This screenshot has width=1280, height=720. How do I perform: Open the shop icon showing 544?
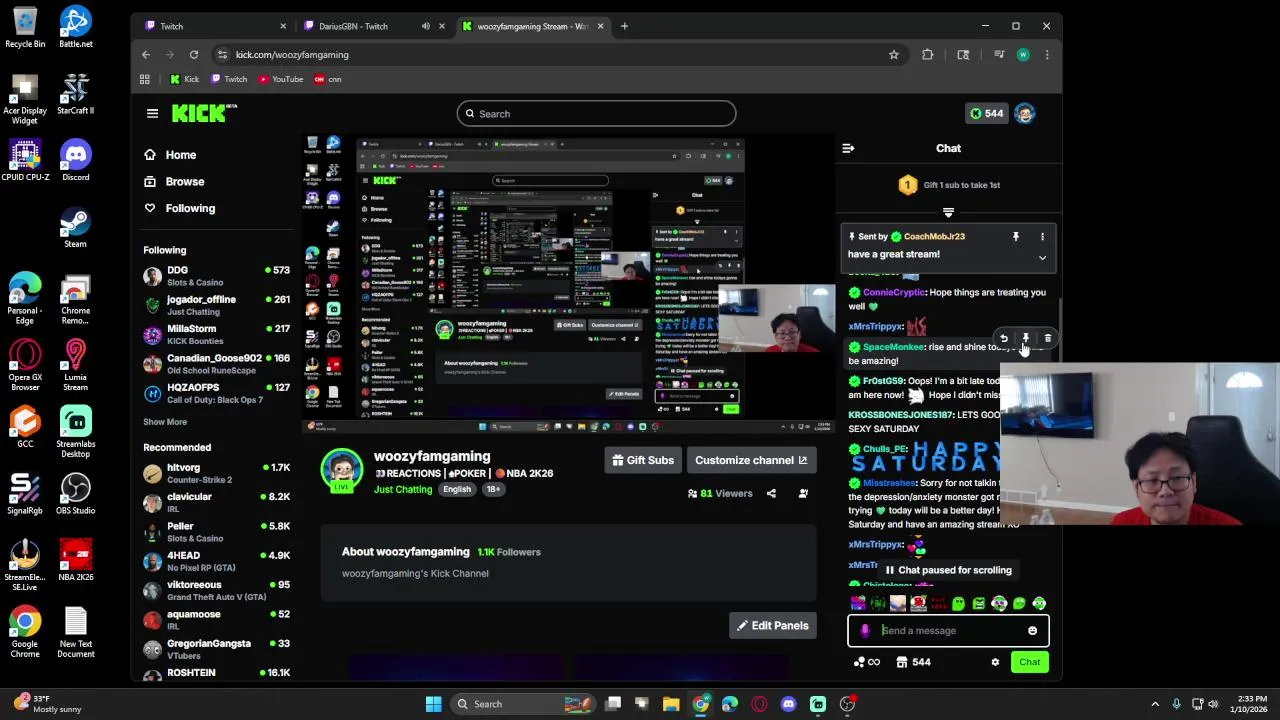pos(912,662)
